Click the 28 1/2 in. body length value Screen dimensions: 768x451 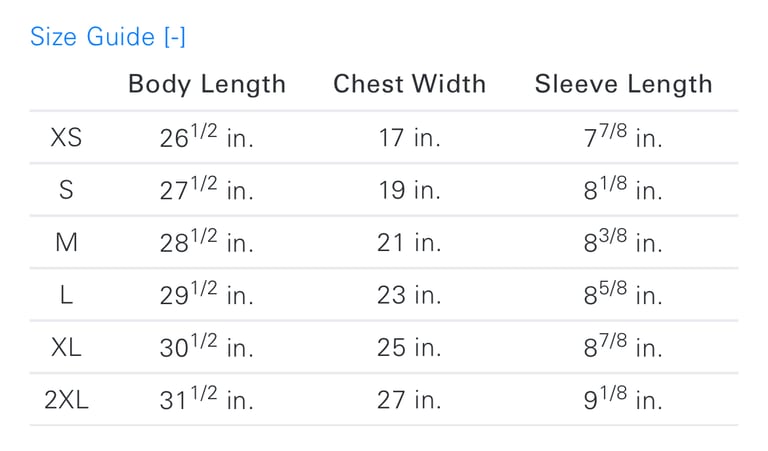207,243
